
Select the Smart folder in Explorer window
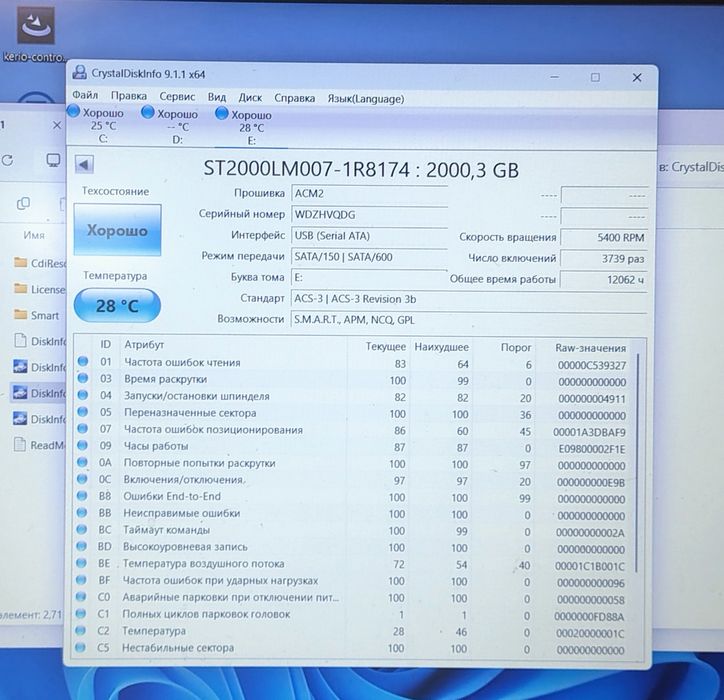(x=37, y=315)
